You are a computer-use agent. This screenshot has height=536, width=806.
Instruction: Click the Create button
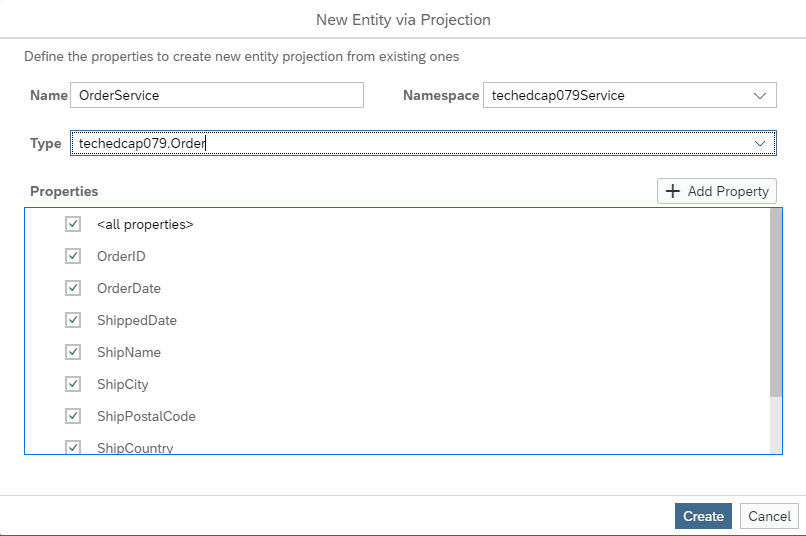click(703, 516)
